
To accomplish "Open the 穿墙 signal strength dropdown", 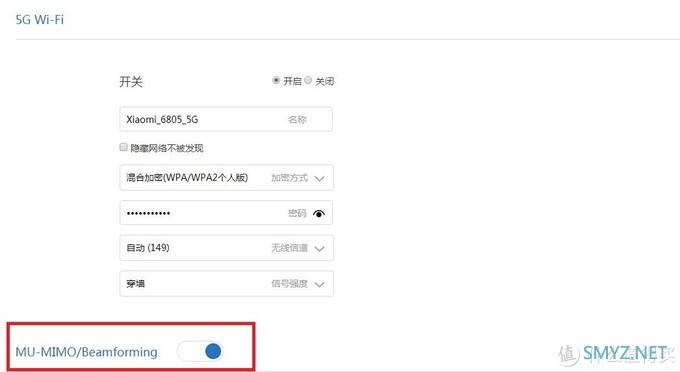I will click(x=226, y=284).
